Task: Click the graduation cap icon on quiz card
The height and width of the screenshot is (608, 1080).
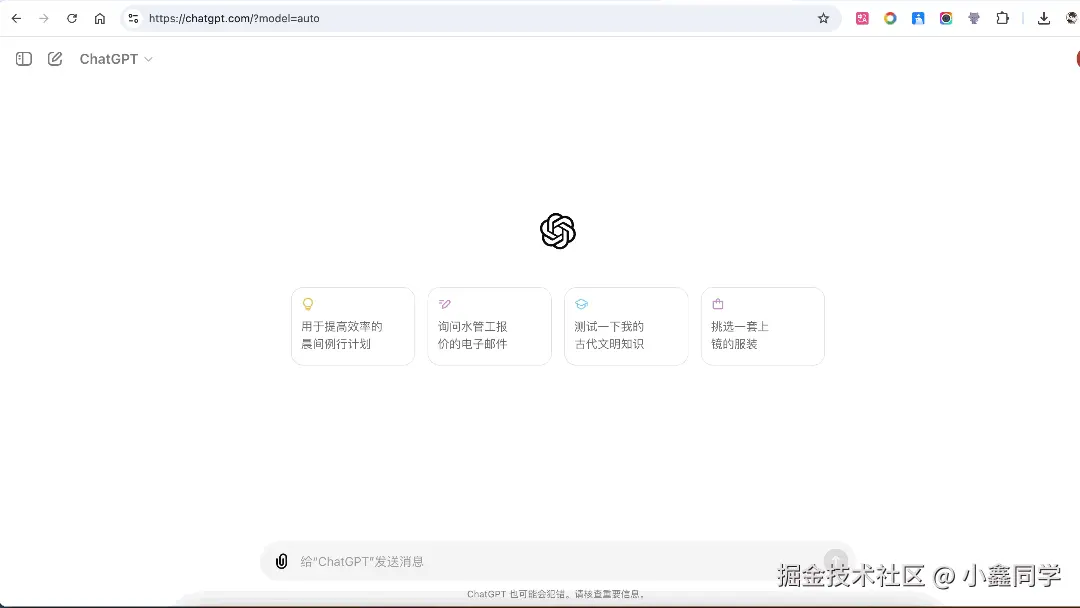Action: tap(581, 304)
